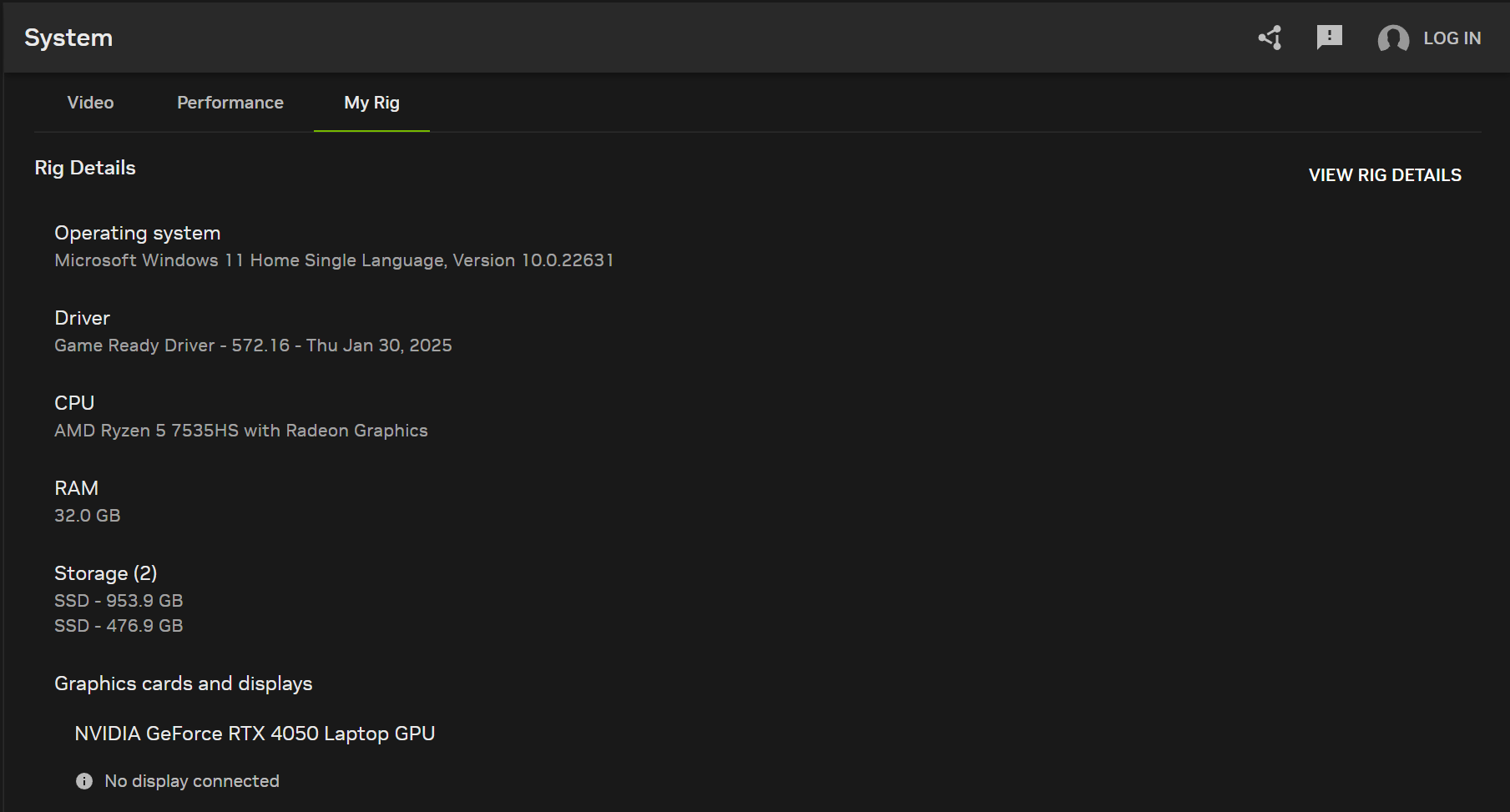Click the Graphics cards and displays label
The image size is (1510, 812).
tap(183, 683)
